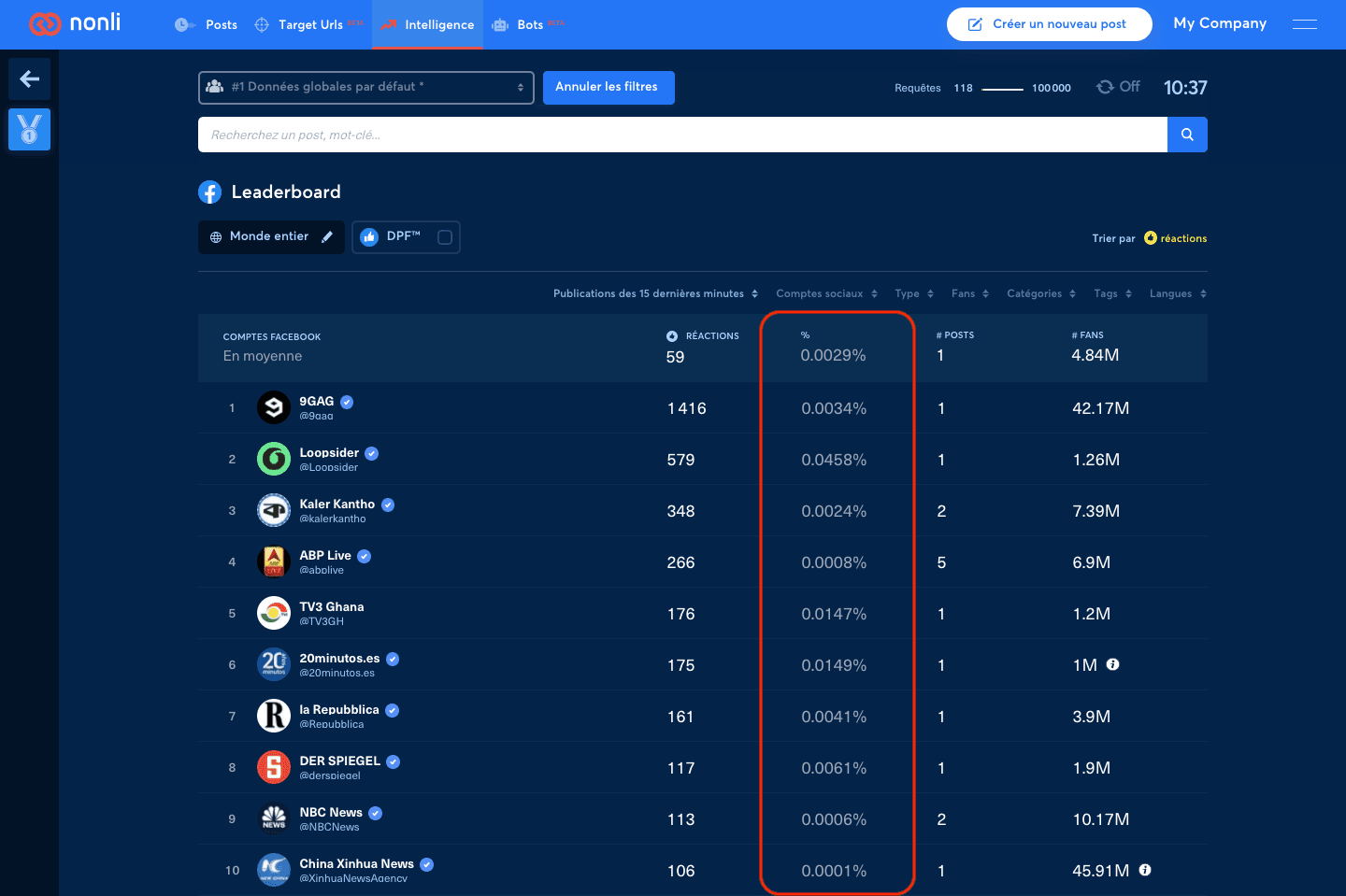Expand the Catégories filter dropdown

click(1041, 293)
